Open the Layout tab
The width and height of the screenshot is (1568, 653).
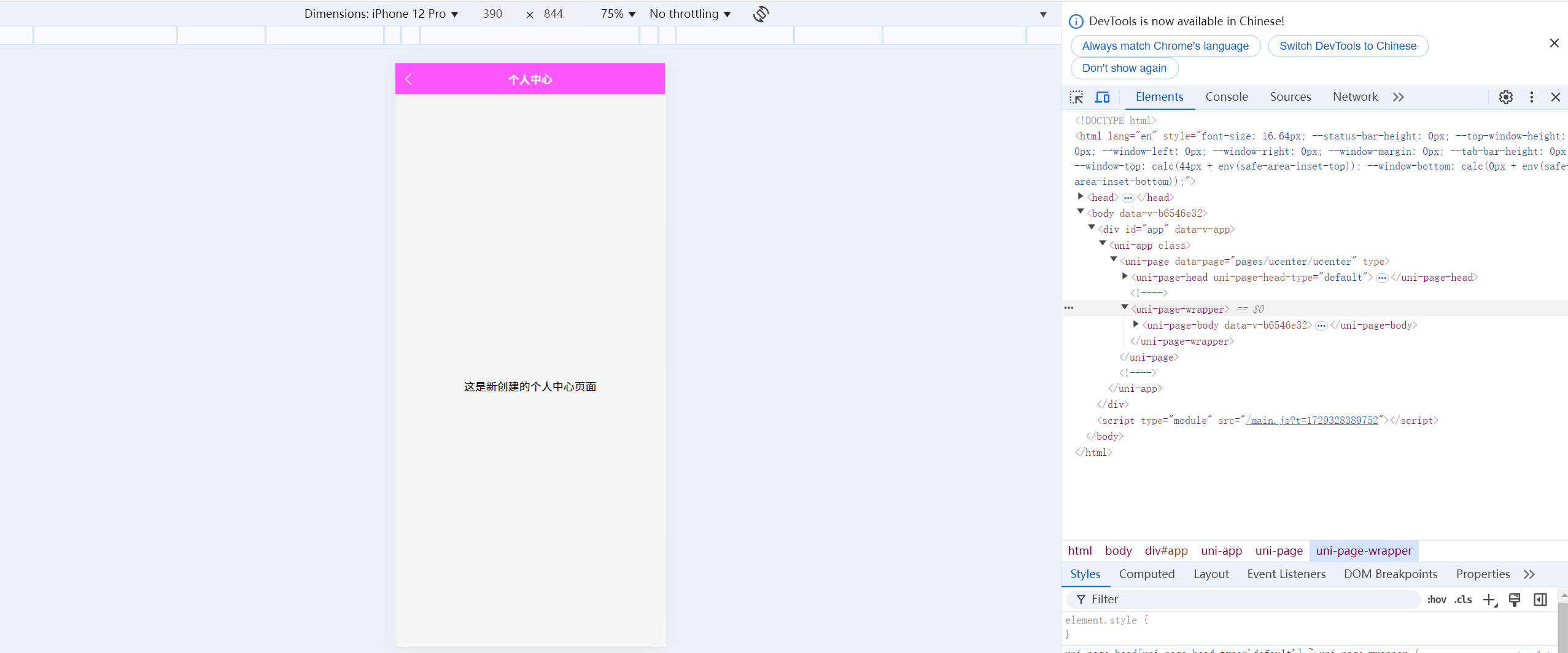[x=1211, y=574]
